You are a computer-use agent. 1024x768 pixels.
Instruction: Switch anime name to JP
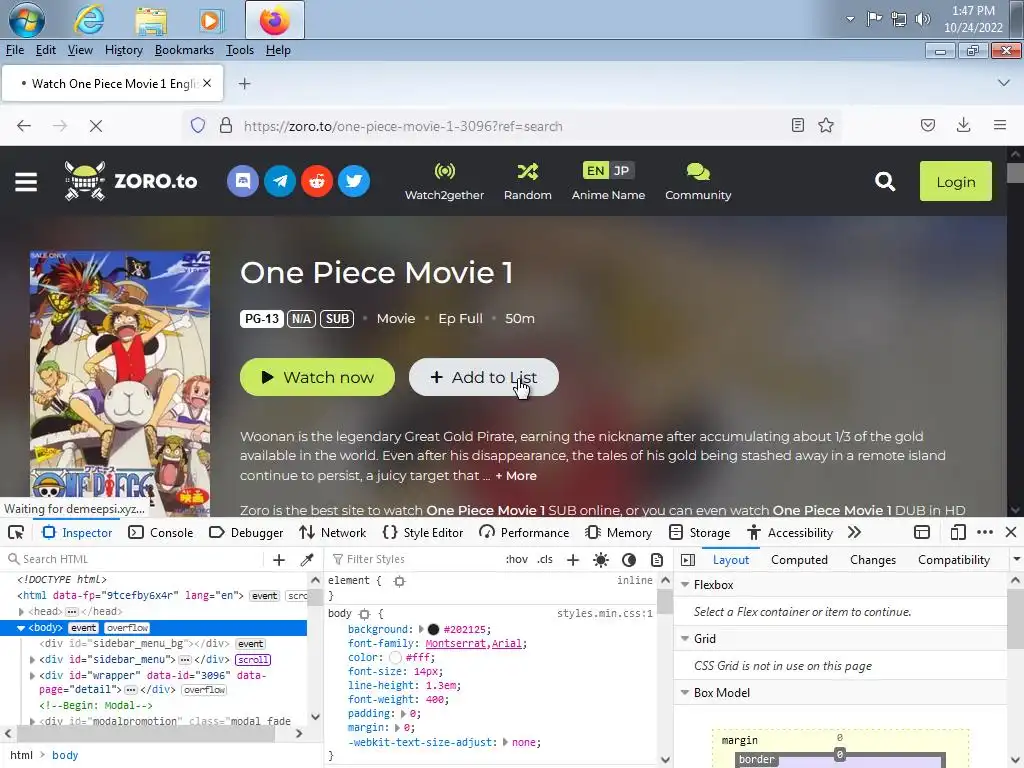(x=621, y=170)
